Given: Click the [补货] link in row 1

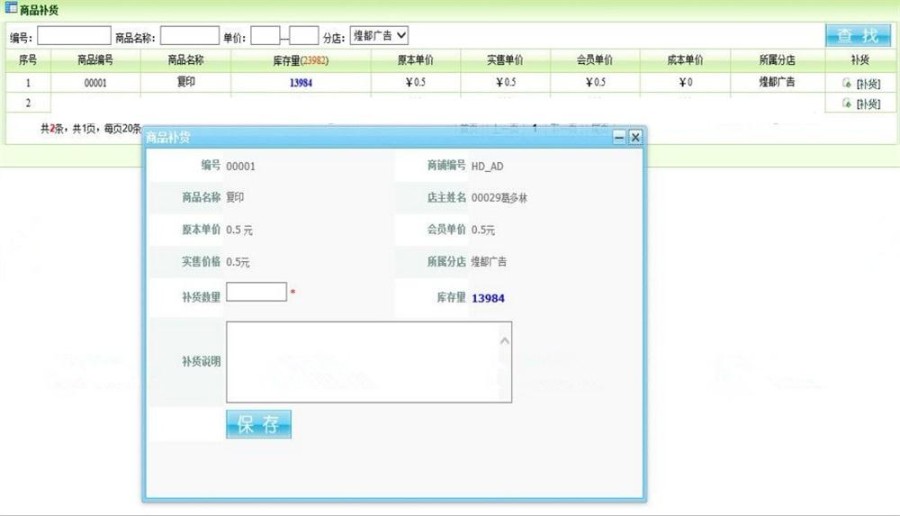Looking at the screenshot, I should 868,84.
